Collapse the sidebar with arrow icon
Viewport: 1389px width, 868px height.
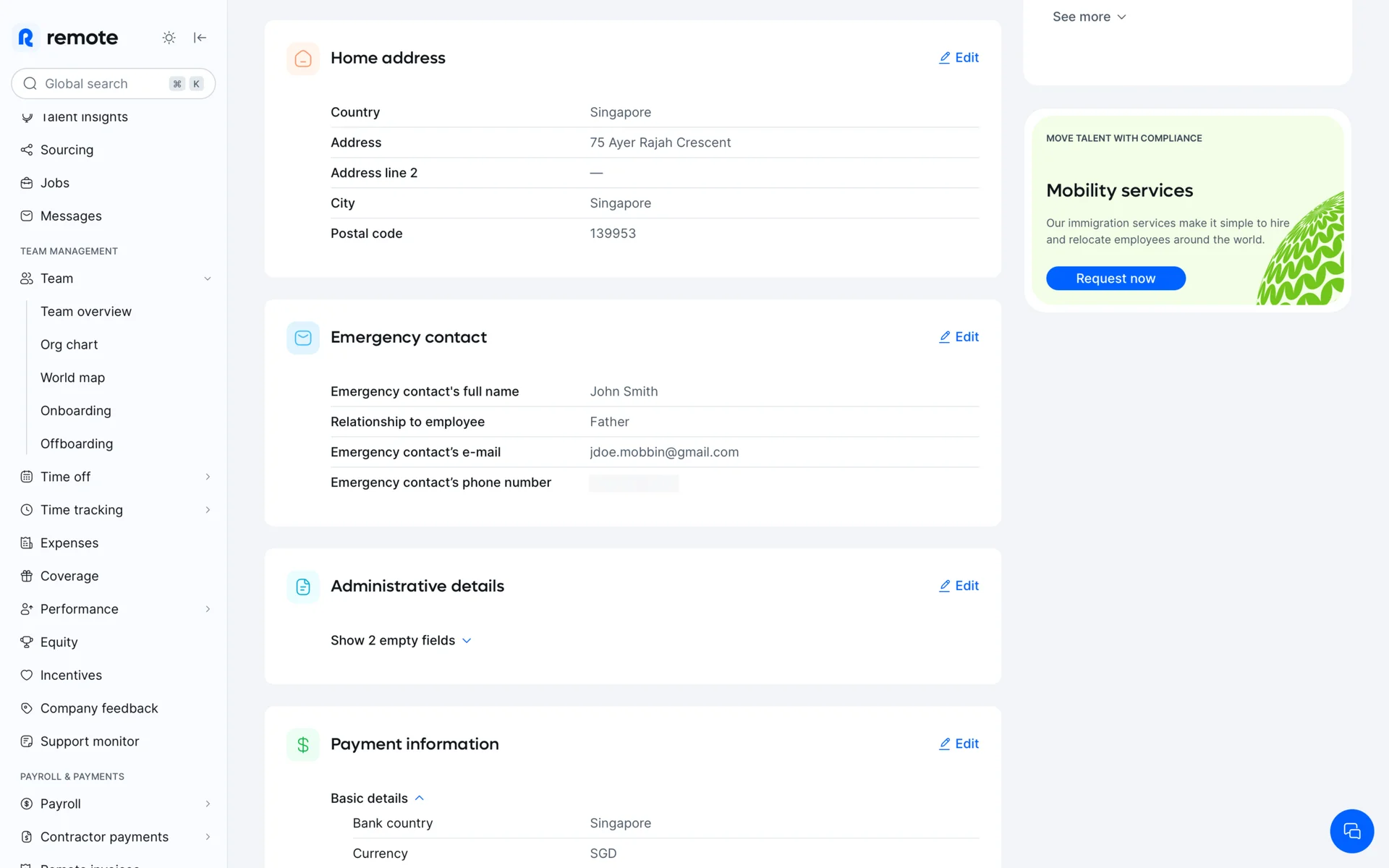click(200, 38)
